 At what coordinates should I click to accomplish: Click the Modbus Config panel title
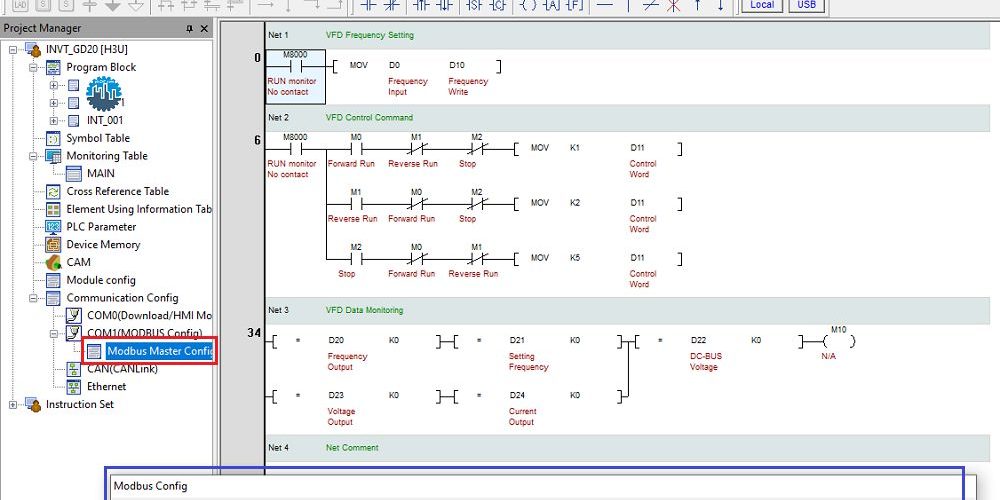(x=151, y=486)
